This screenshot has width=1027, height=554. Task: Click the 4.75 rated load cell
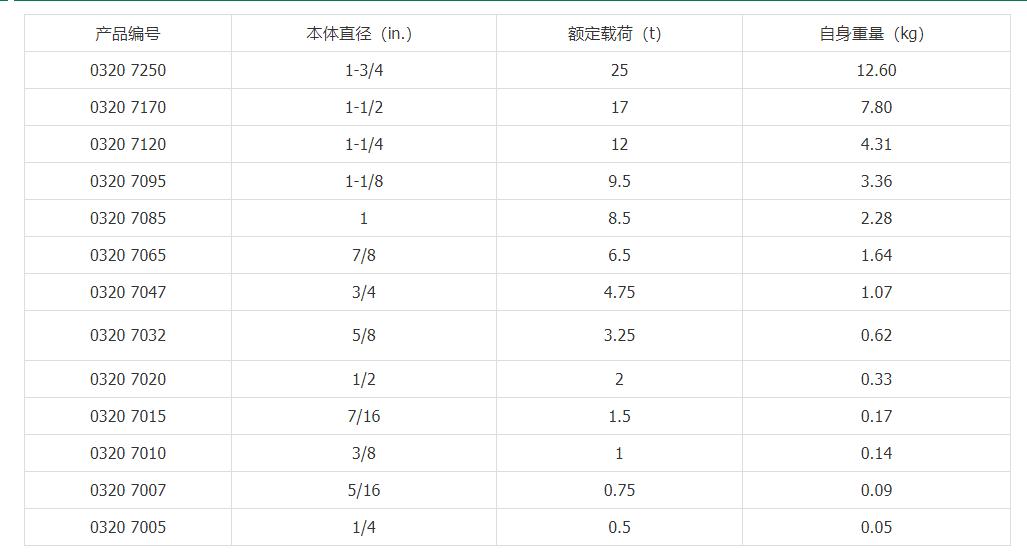tap(619, 292)
